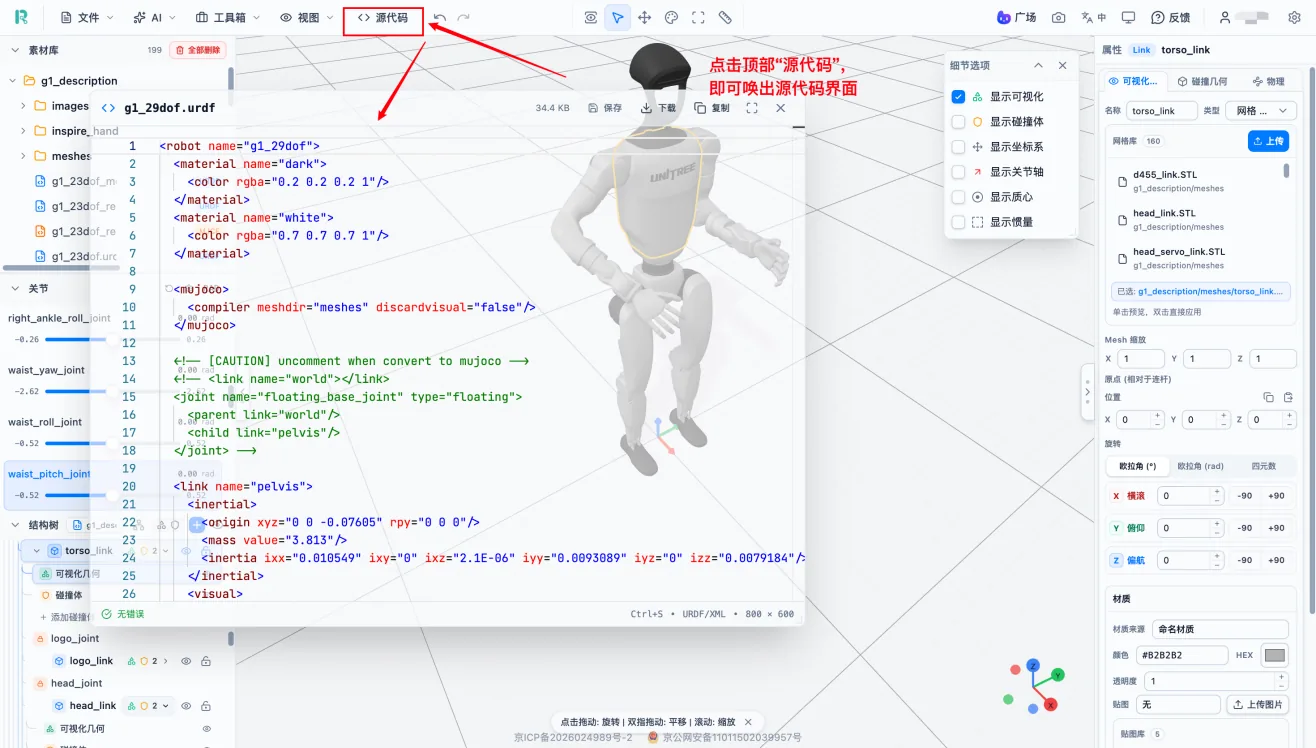Click the redo arrow in top toolbar
Image resolution: width=1316 pixels, height=748 pixels.
point(464,18)
